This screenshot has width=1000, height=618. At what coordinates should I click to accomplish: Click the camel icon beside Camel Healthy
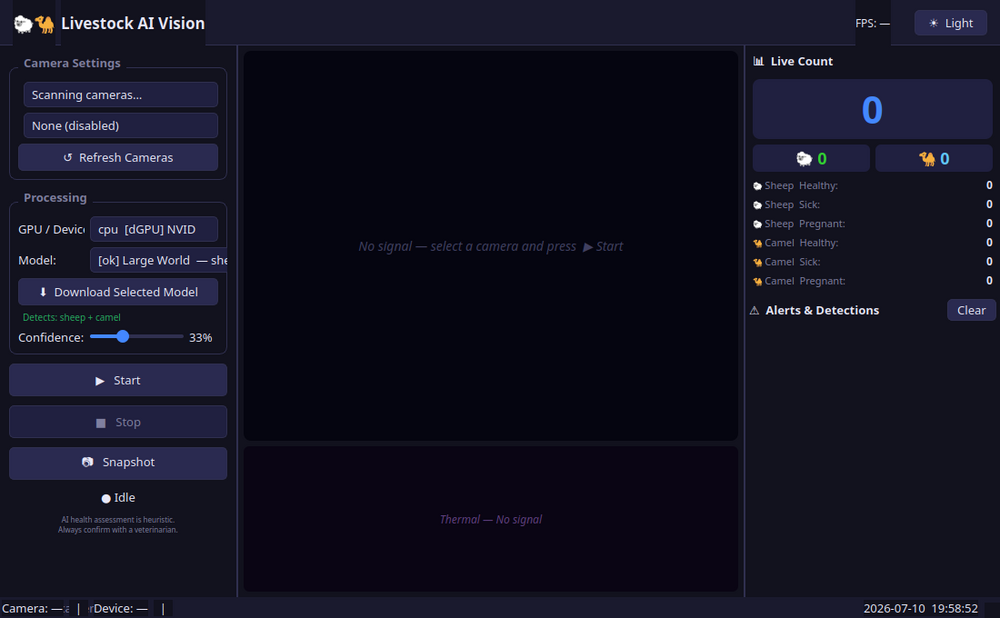[x=757, y=244]
